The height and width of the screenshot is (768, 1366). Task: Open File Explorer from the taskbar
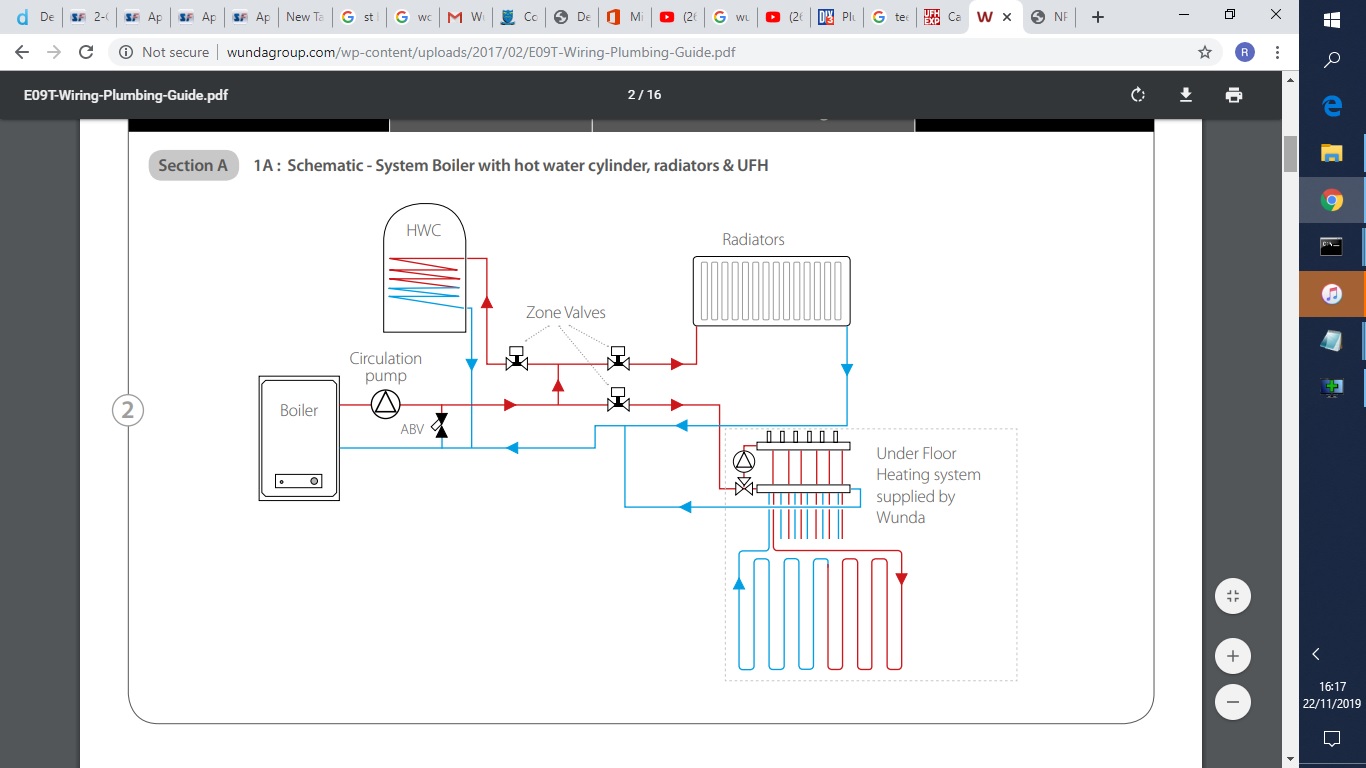[1332, 153]
